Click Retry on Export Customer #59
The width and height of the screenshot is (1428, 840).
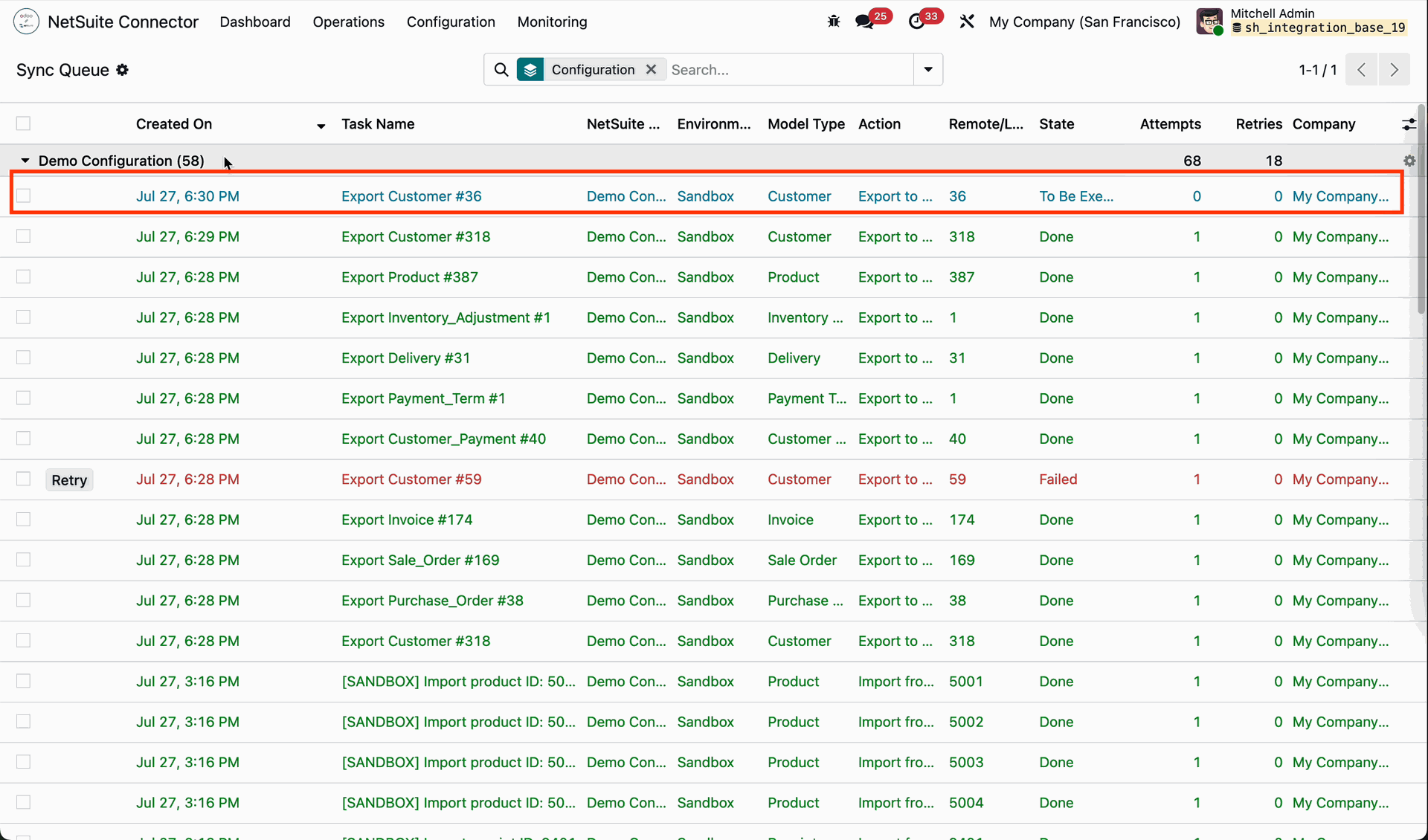[69, 479]
